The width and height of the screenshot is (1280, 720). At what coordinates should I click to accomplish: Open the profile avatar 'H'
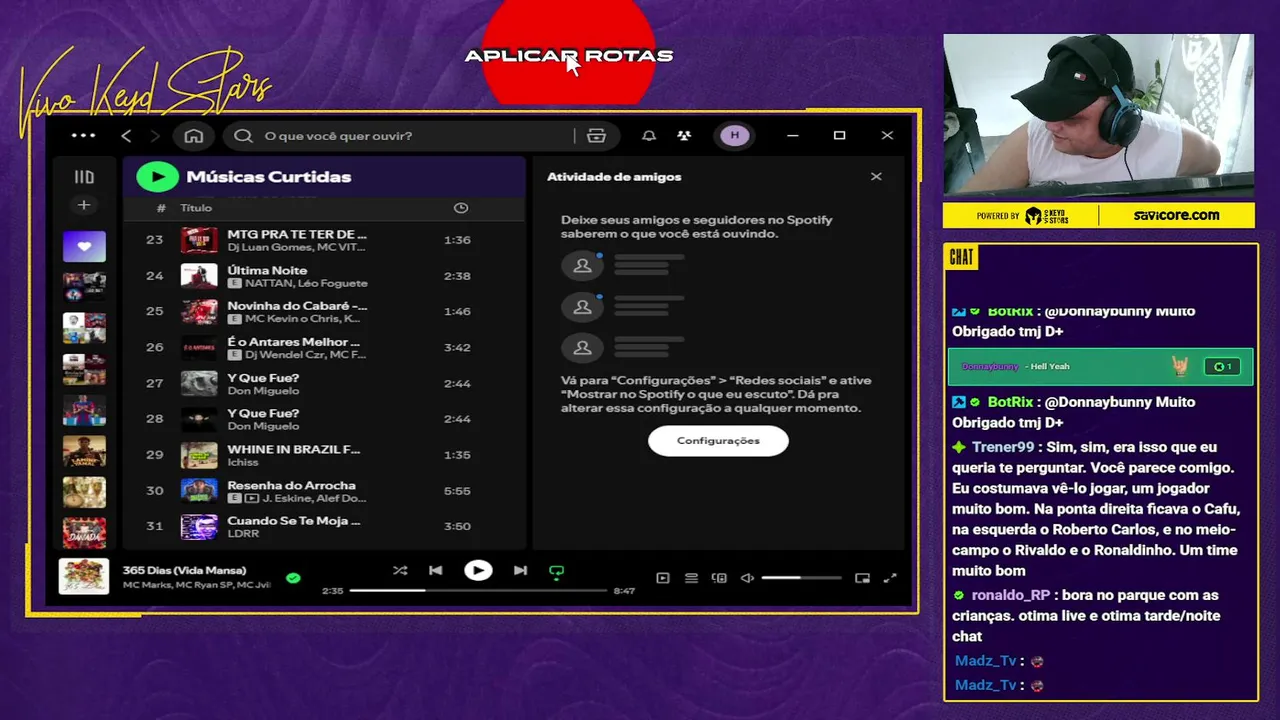click(x=735, y=136)
